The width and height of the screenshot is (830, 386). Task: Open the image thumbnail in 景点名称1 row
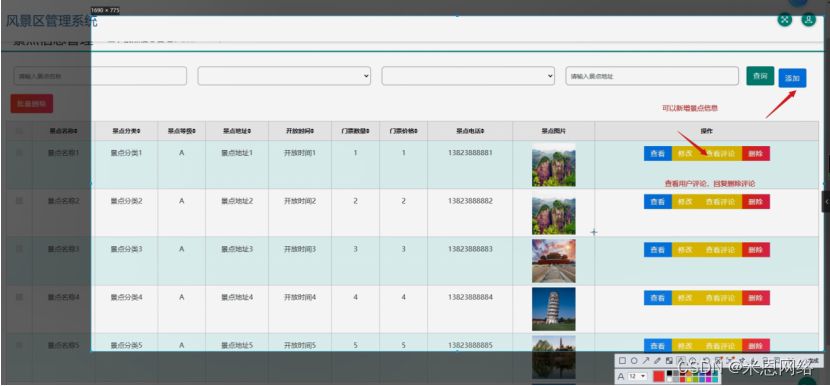point(554,165)
